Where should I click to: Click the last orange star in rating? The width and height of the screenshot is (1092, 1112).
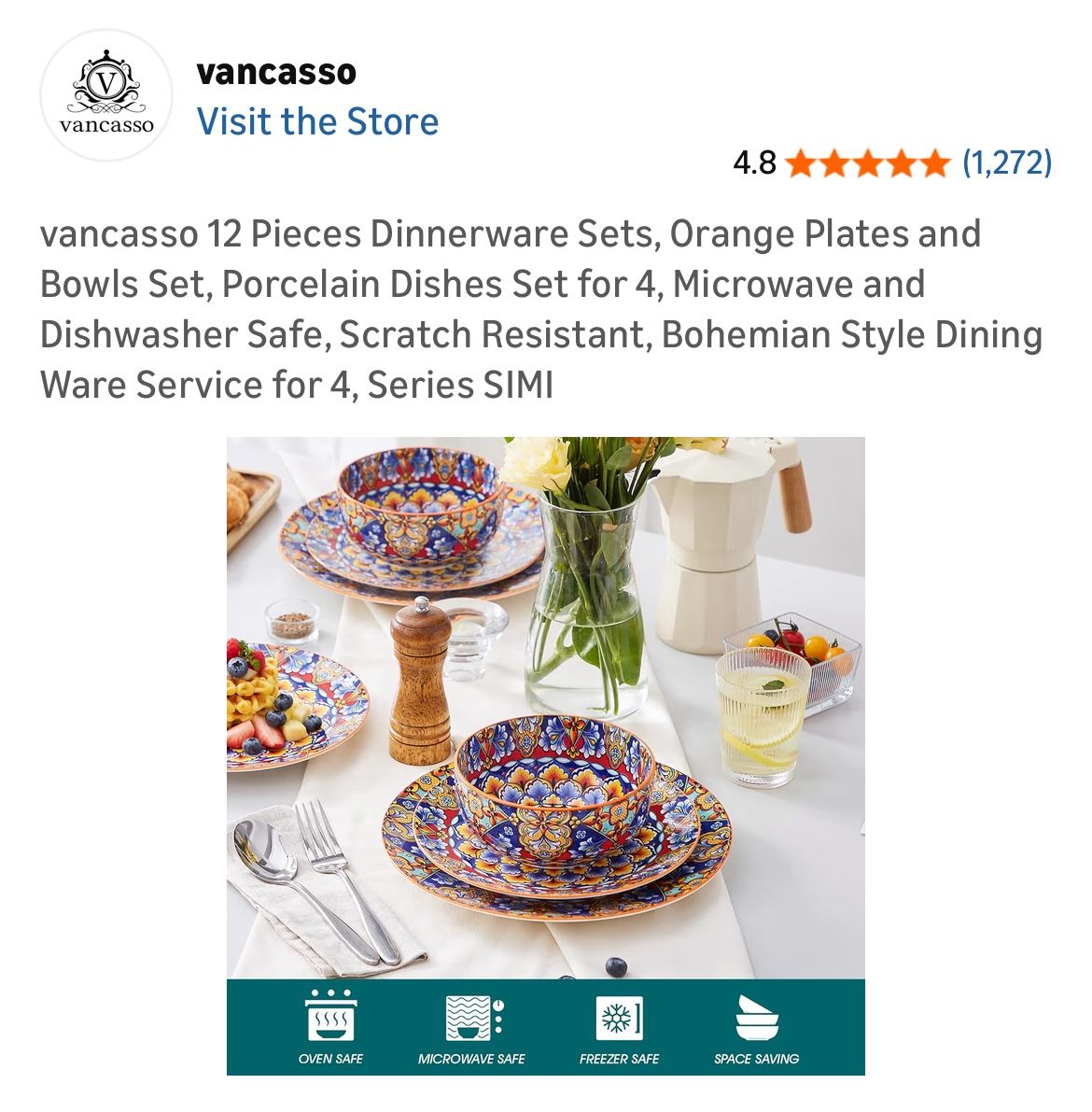pyautogui.click(x=934, y=163)
